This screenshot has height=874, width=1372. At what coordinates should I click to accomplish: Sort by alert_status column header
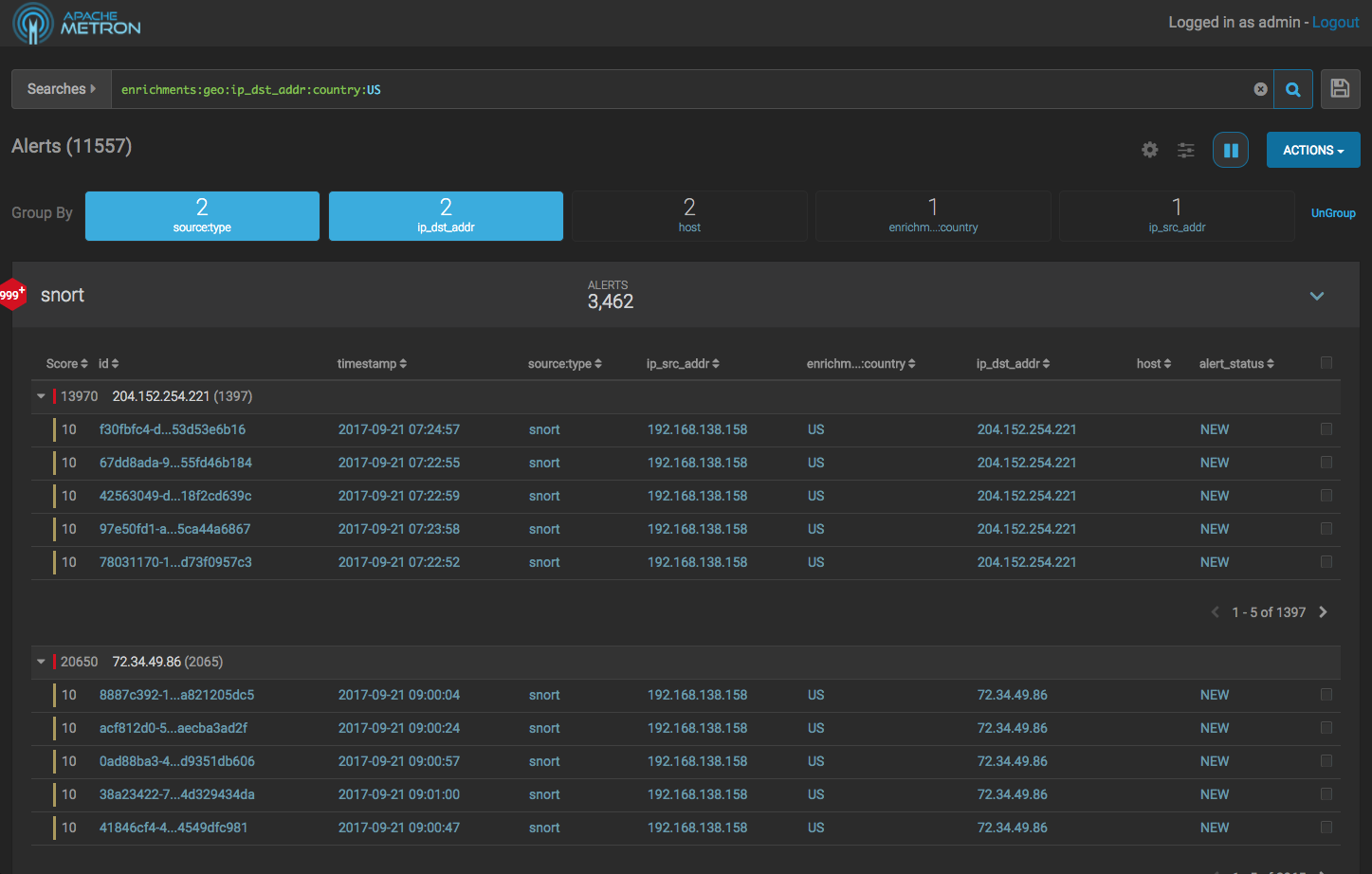pos(1236,364)
